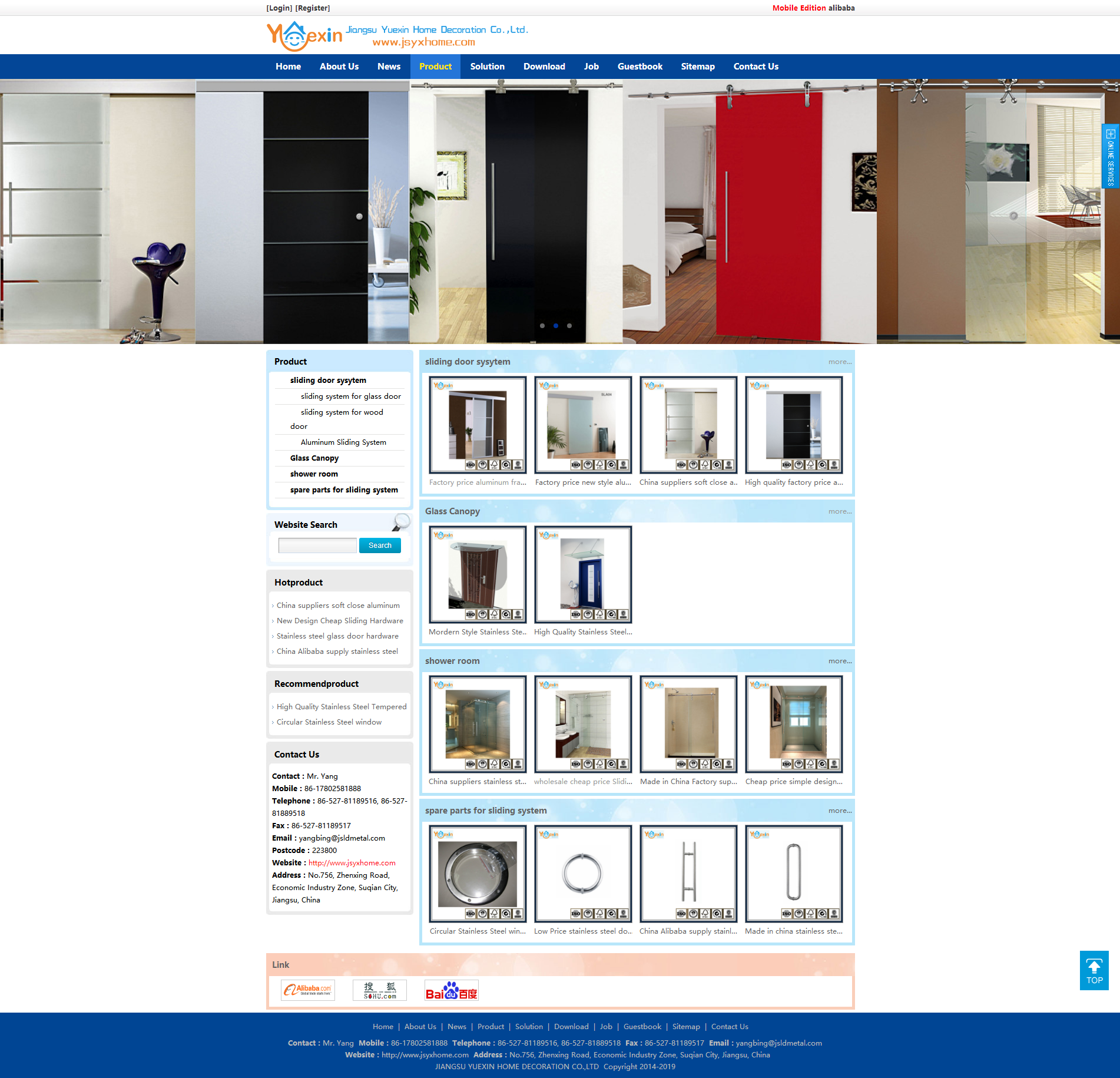Open the Job menu item

[x=591, y=67]
